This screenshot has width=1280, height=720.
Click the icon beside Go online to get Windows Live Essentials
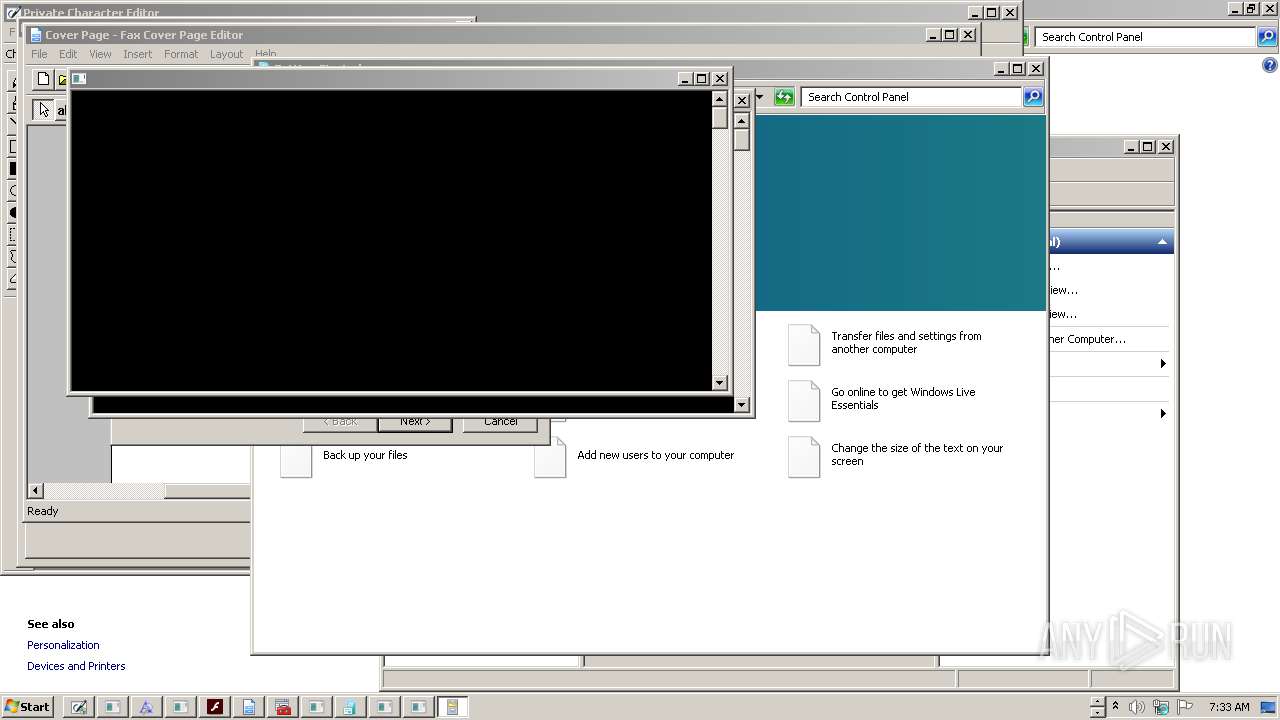804,400
